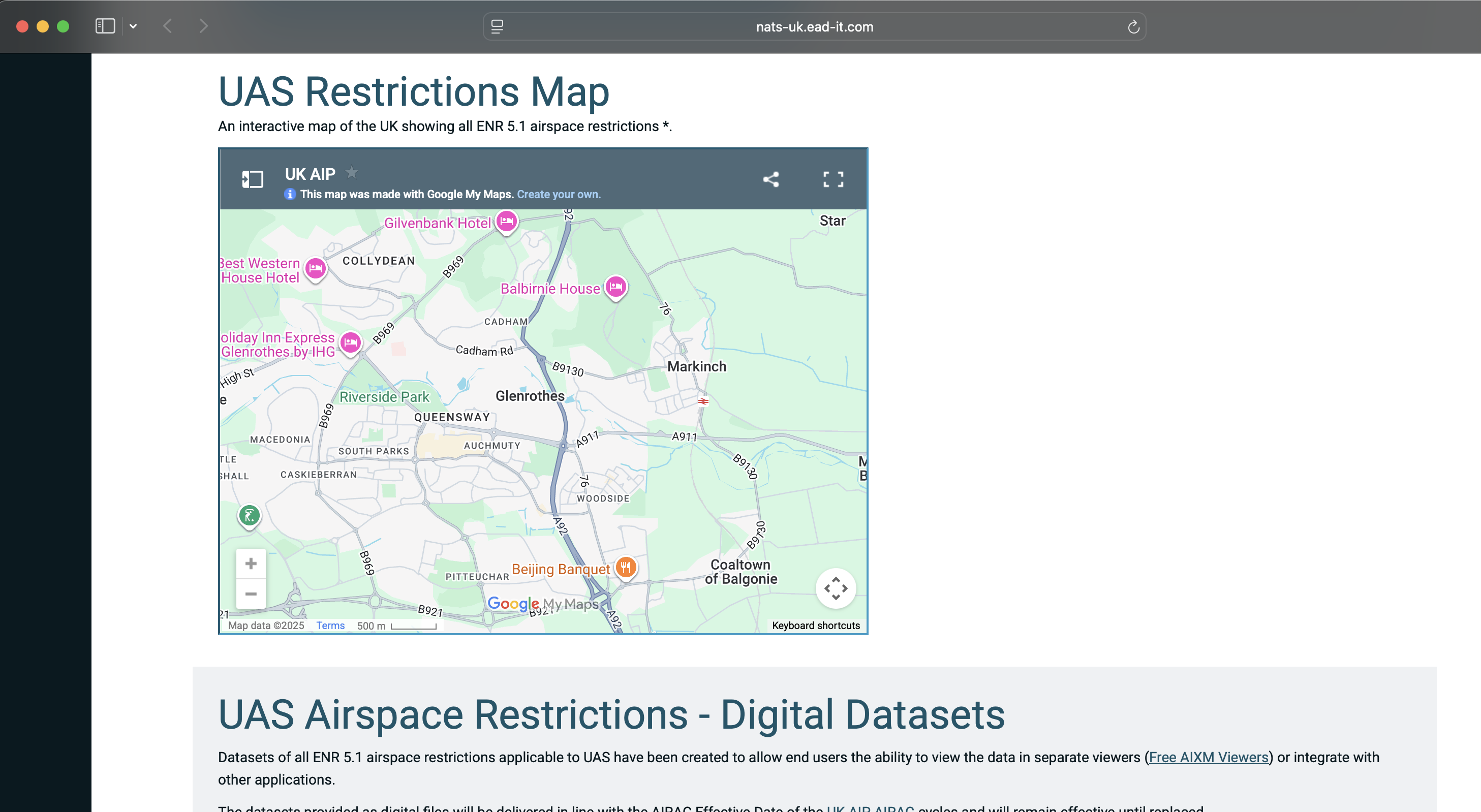Open the Create your own link
This screenshot has width=1481, height=812.
[558, 194]
